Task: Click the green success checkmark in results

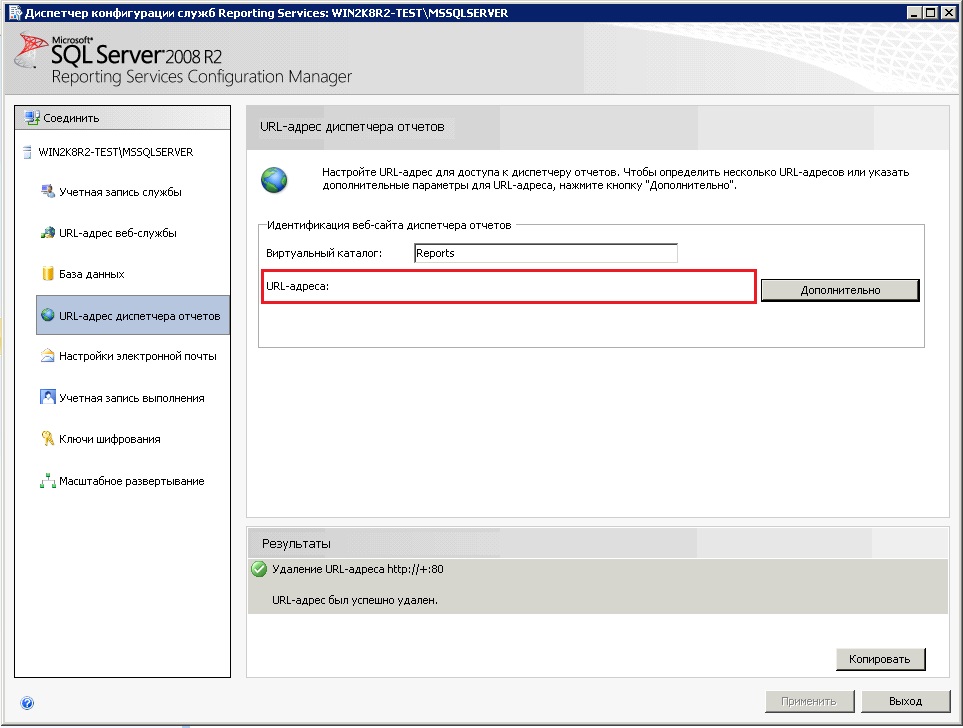Action: click(259, 570)
